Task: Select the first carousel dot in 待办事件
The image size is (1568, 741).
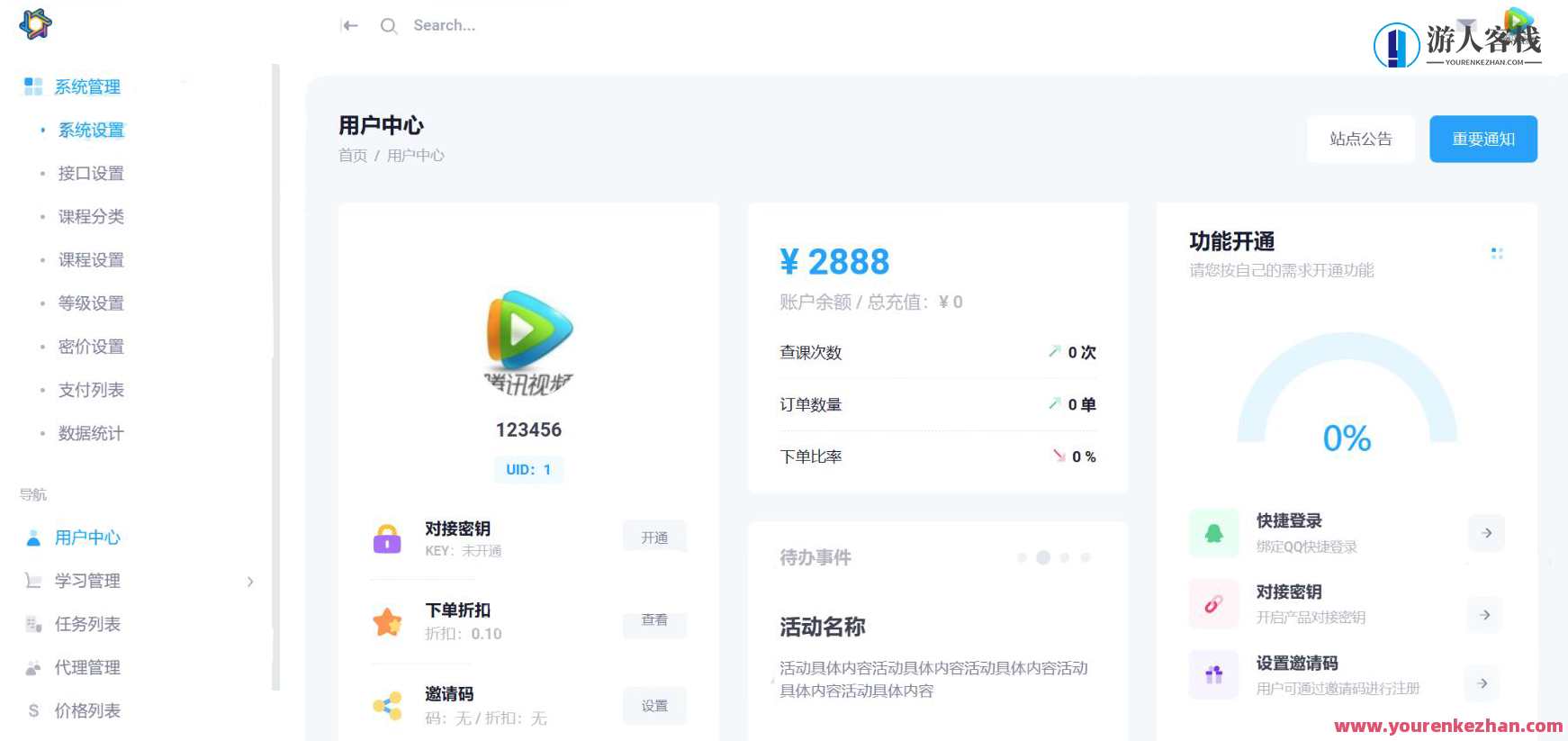Action: [1022, 557]
